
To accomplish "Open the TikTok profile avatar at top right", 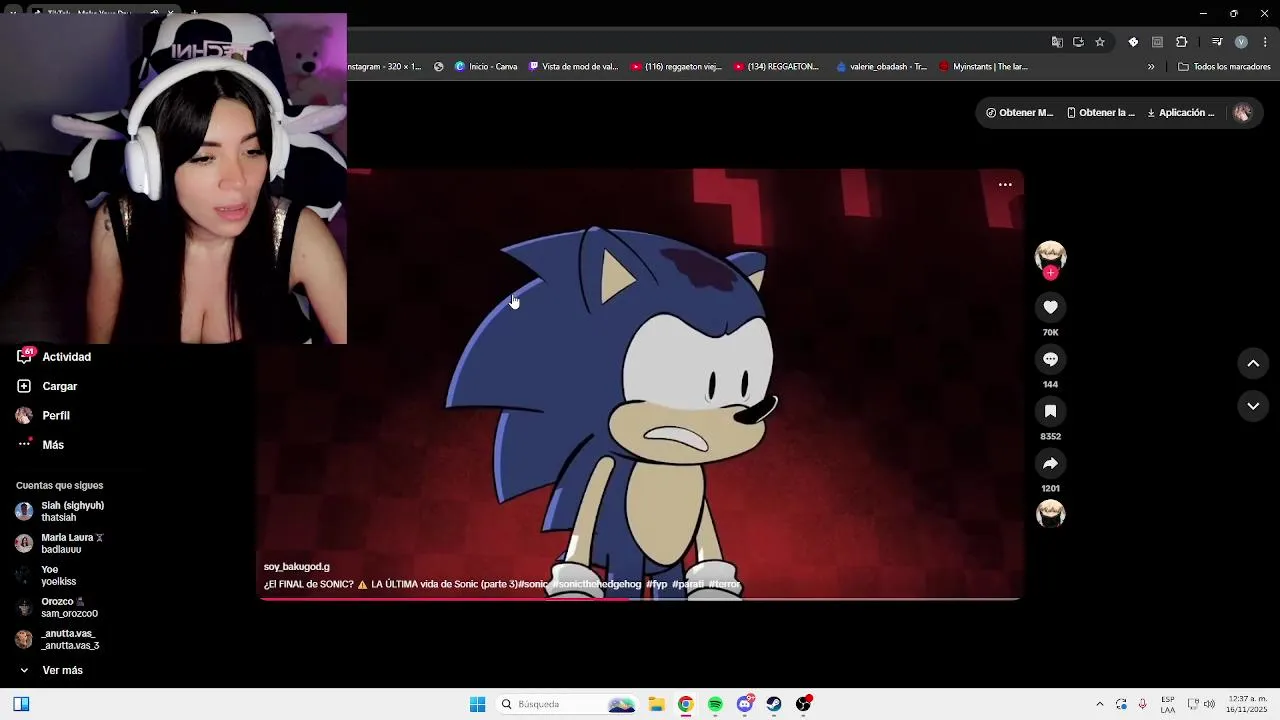I will pyautogui.click(x=1242, y=113).
